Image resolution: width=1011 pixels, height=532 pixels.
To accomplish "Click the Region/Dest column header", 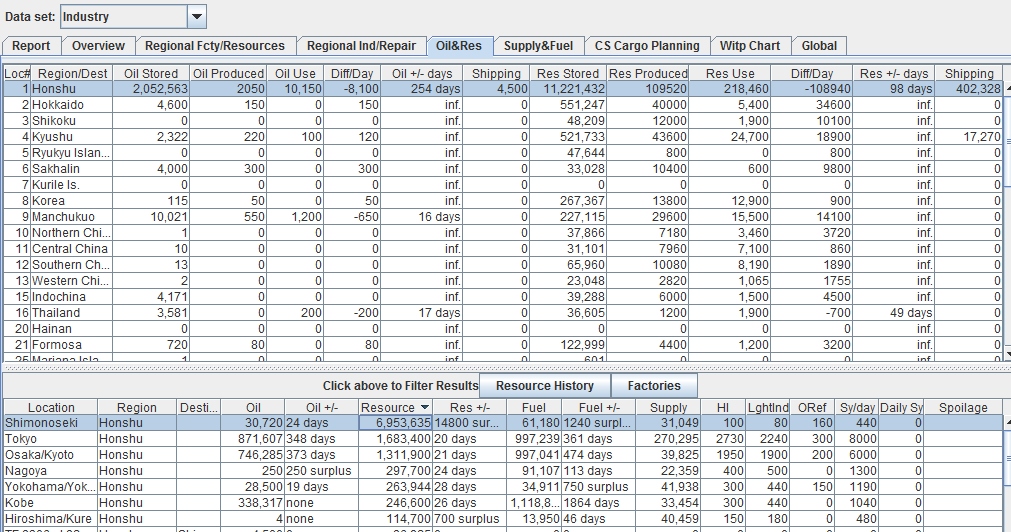I will (x=72, y=74).
